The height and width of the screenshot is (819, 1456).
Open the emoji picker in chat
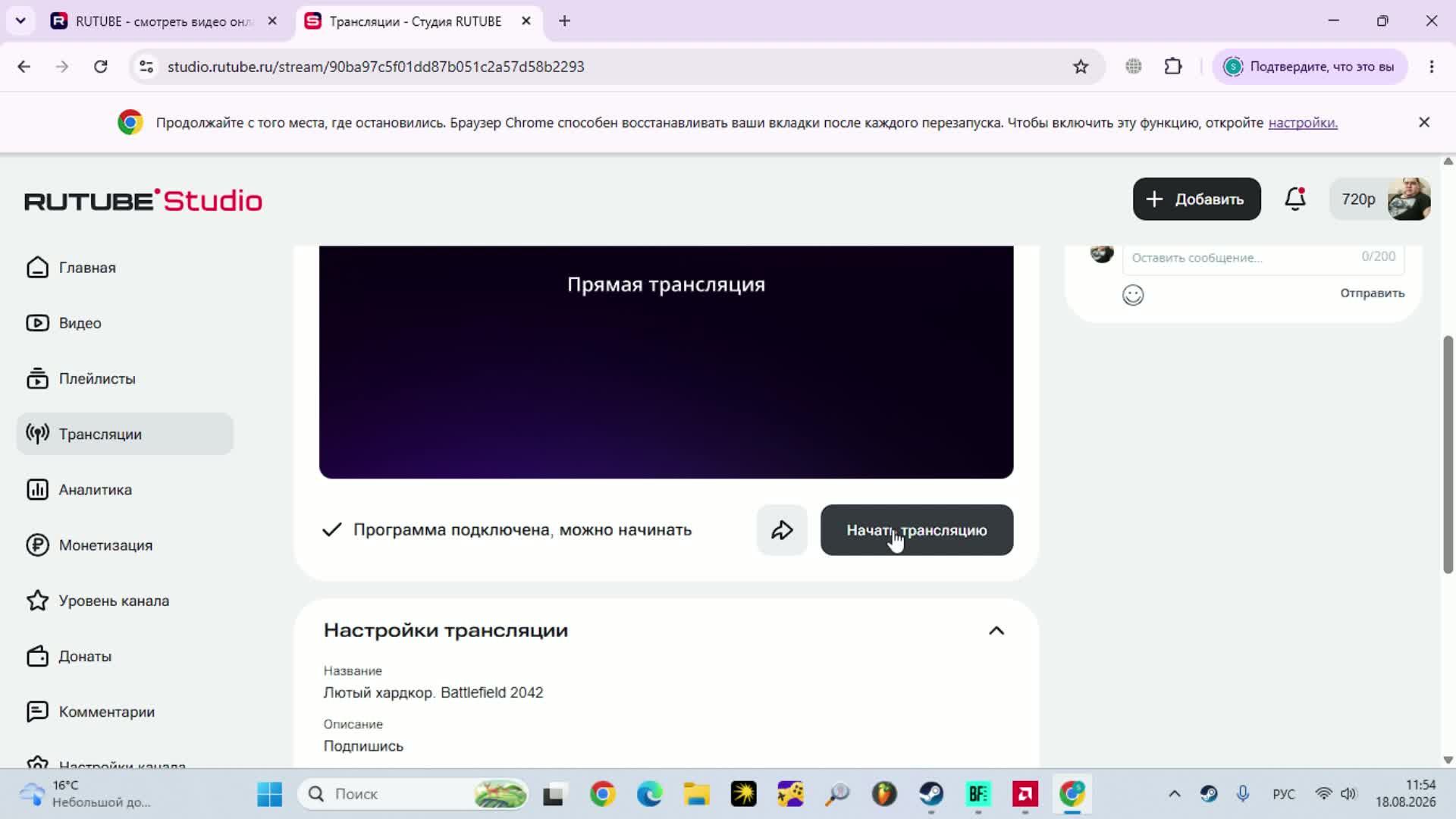pyautogui.click(x=1133, y=295)
